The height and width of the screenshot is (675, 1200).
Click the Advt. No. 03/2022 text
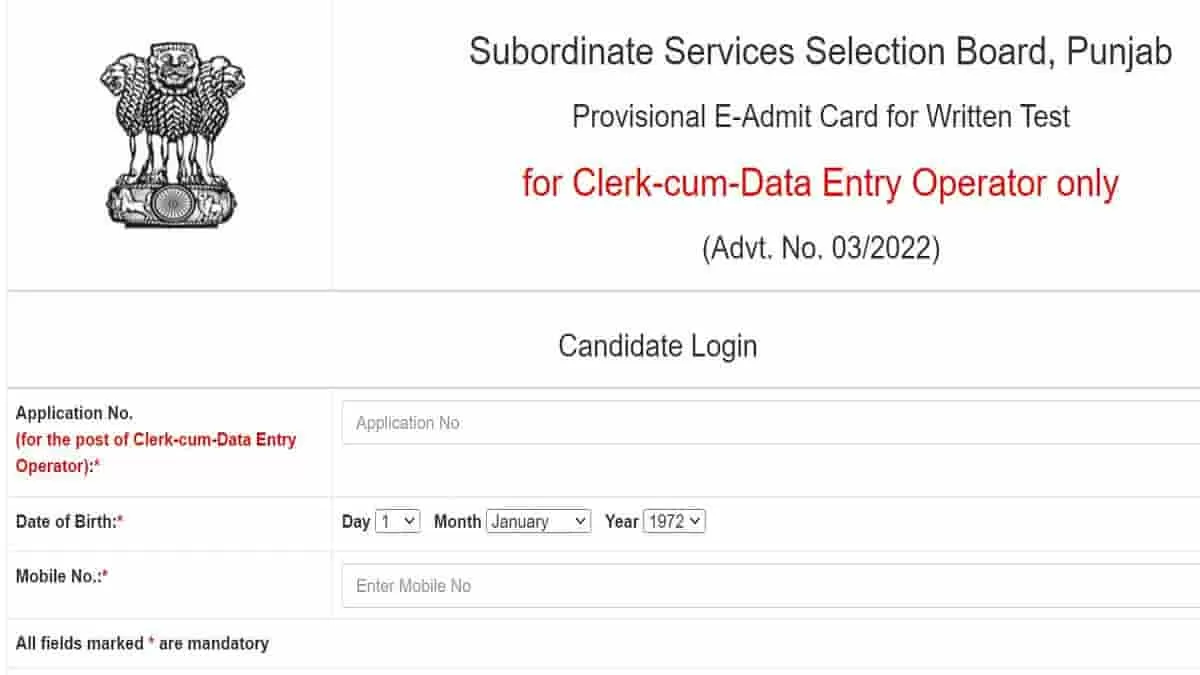pos(819,248)
